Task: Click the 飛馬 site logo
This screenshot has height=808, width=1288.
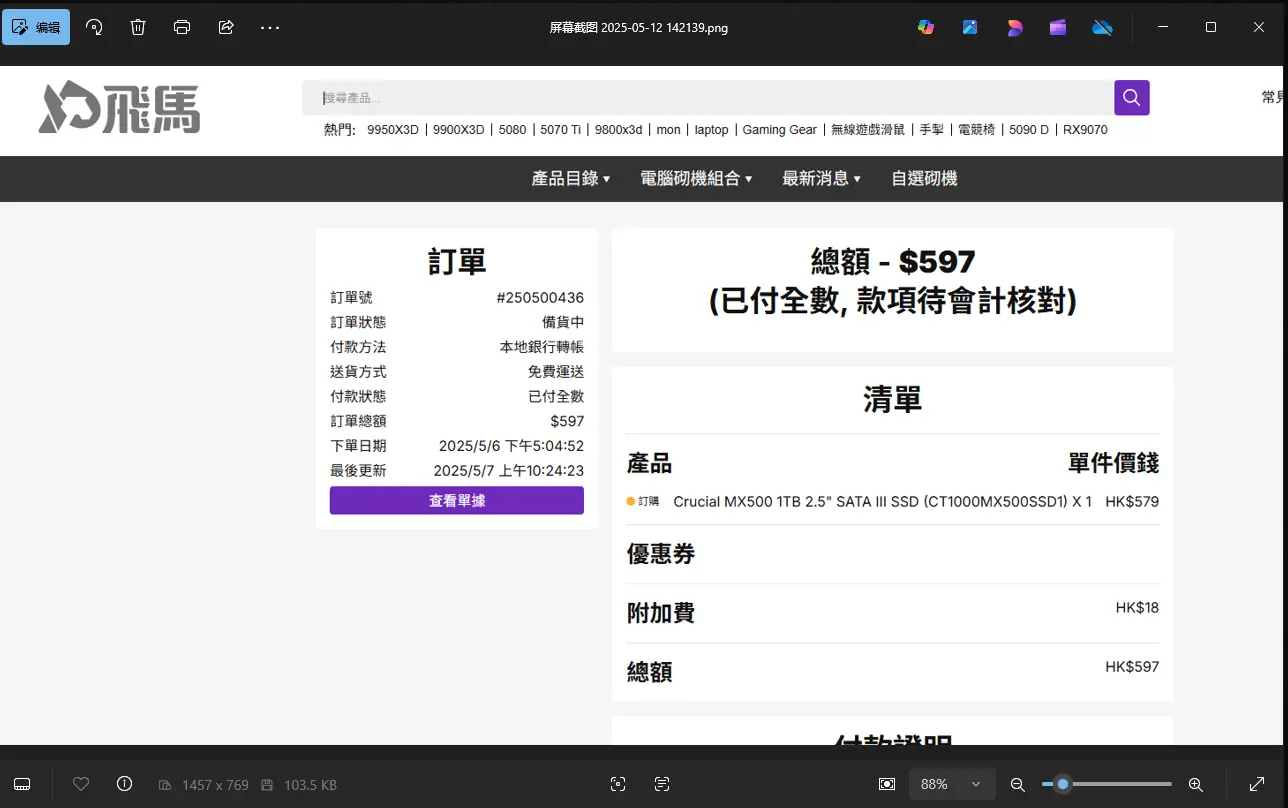Action: [x=119, y=107]
